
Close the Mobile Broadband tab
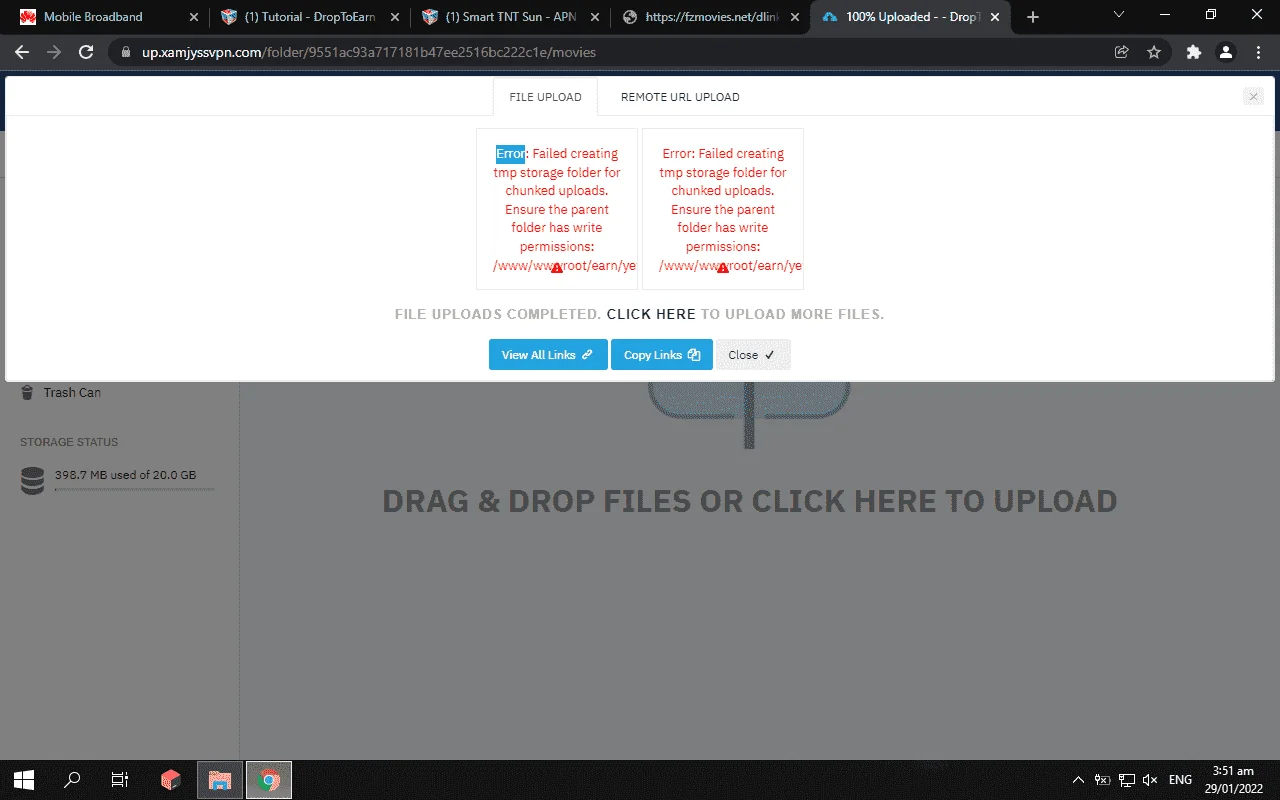(x=194, y=17)
